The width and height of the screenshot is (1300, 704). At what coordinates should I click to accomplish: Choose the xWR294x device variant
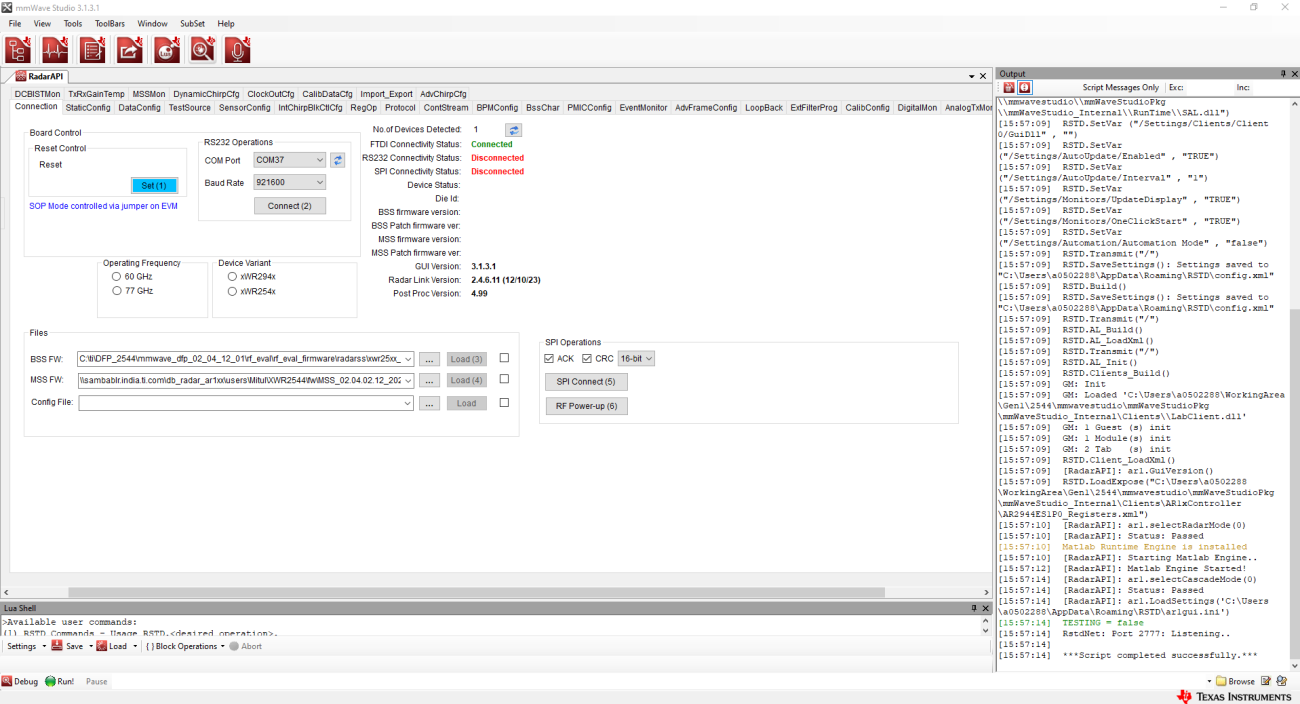[x=233, y=277]
